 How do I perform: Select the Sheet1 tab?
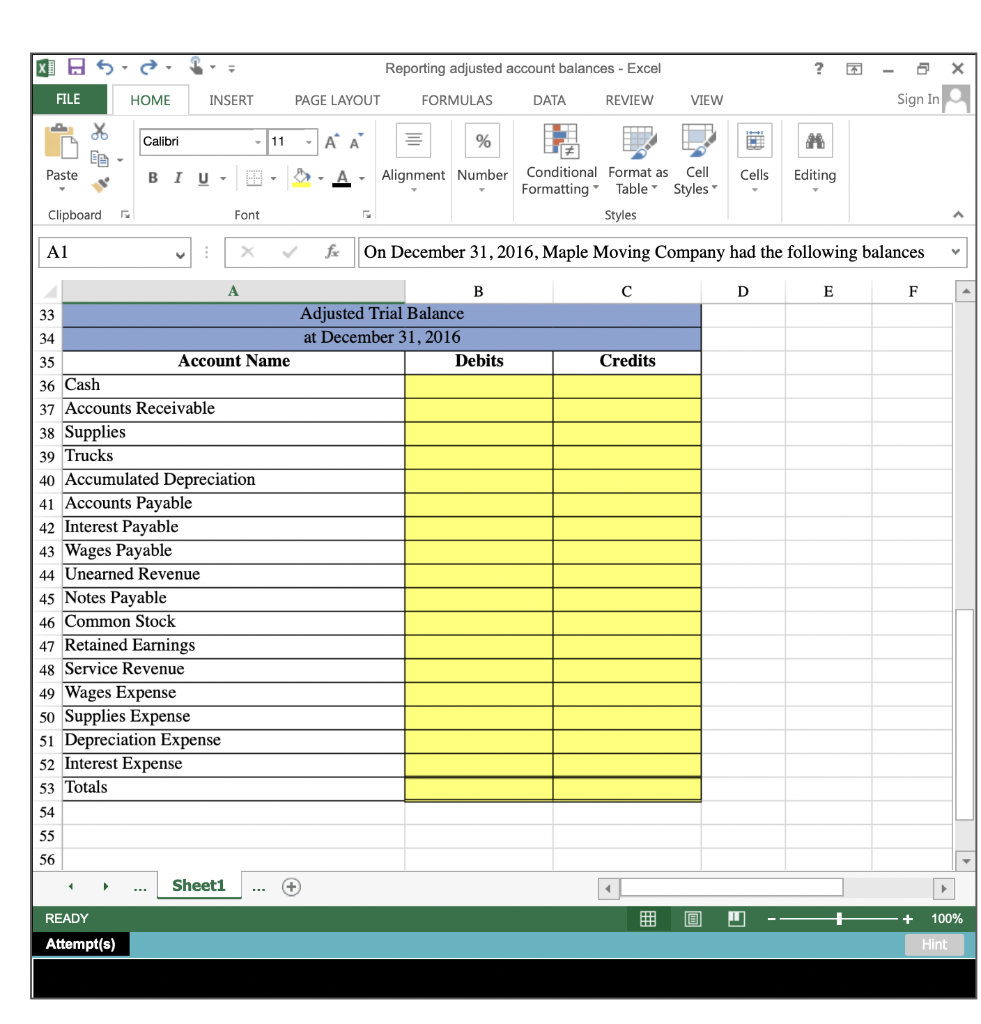(x=199, y=885)
